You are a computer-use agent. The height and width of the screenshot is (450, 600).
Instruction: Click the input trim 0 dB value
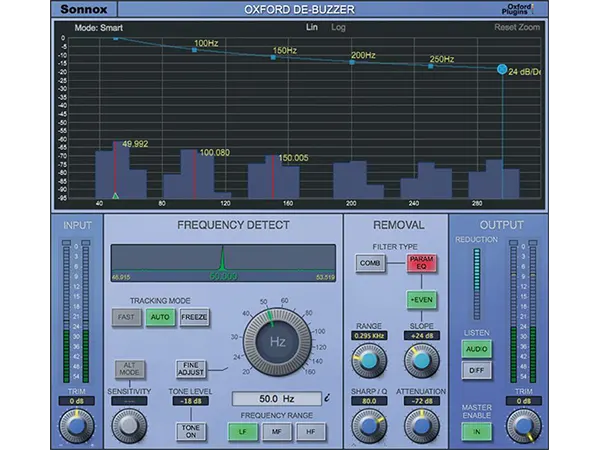pyautogui.click(x=77, y=401)
